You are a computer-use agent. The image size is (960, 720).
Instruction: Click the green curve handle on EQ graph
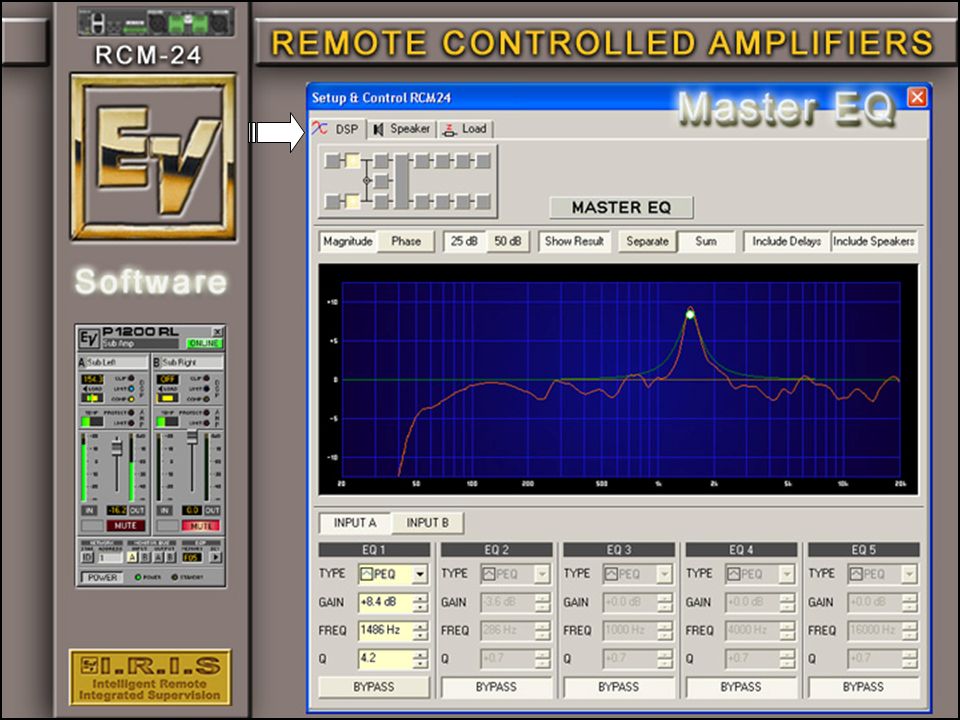click(x=690, y=314)
